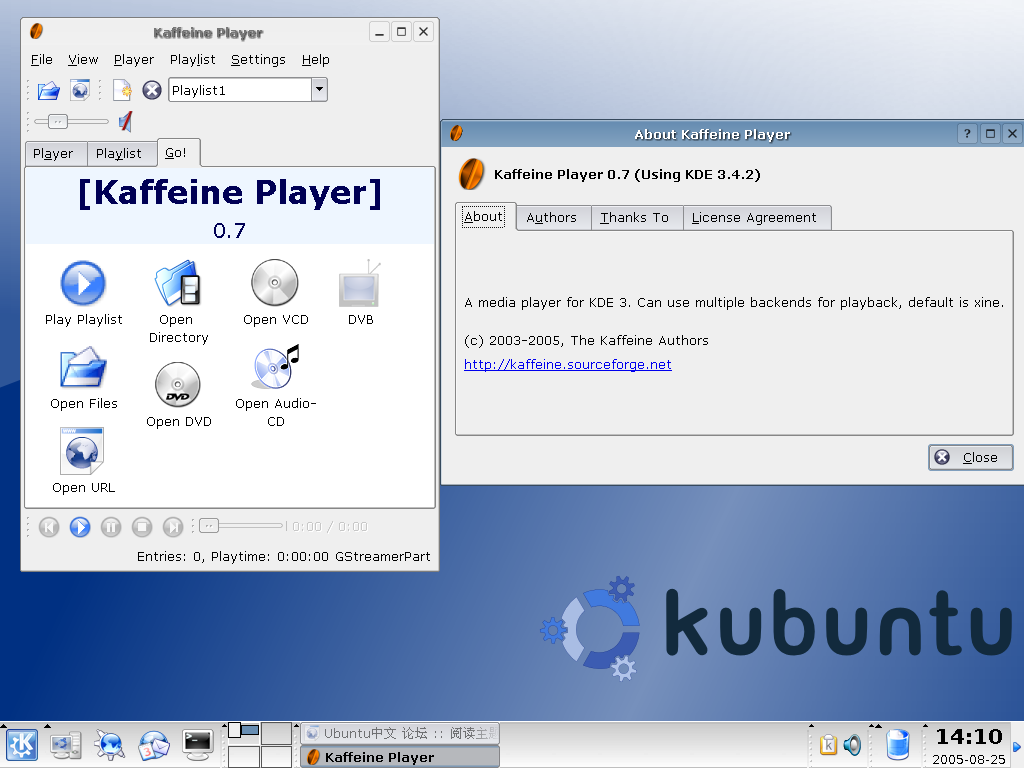Image resolution: width=1024 pixels, height=768 pixels.
Task: Click inside the Playlist1 name field
Action: click(x=240, y=90)
